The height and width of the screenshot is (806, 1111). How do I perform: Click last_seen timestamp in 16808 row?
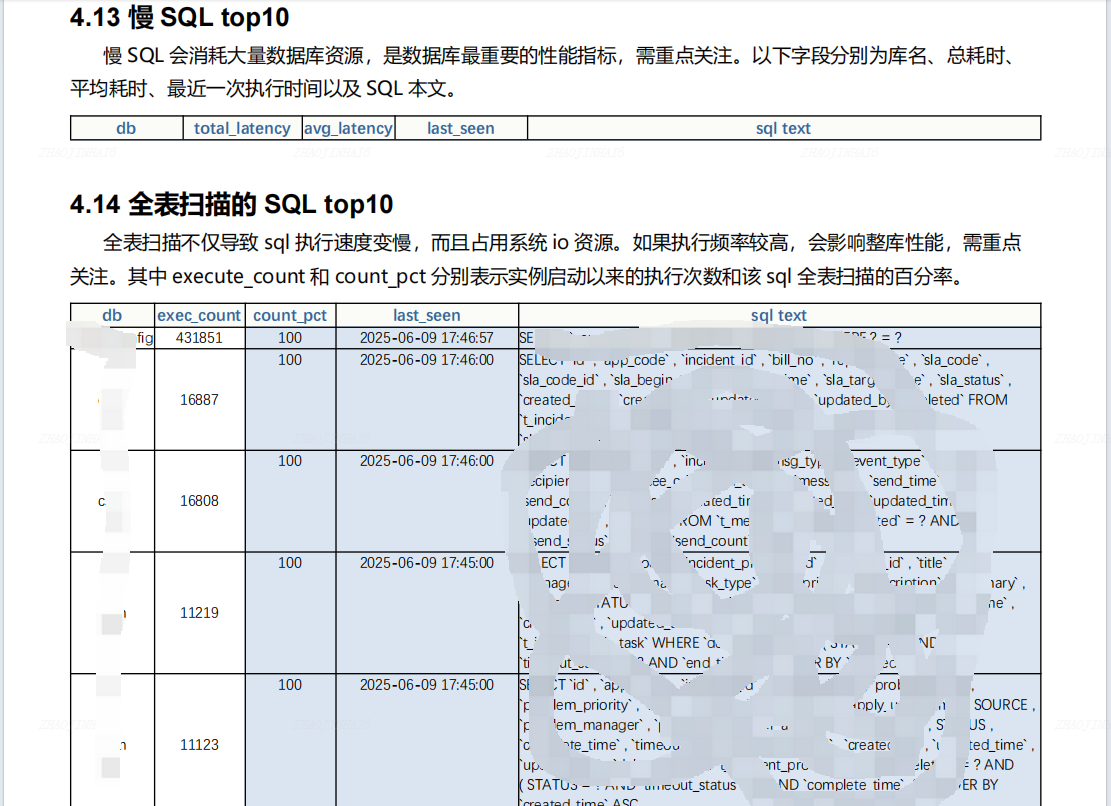(x=427, y=460)
